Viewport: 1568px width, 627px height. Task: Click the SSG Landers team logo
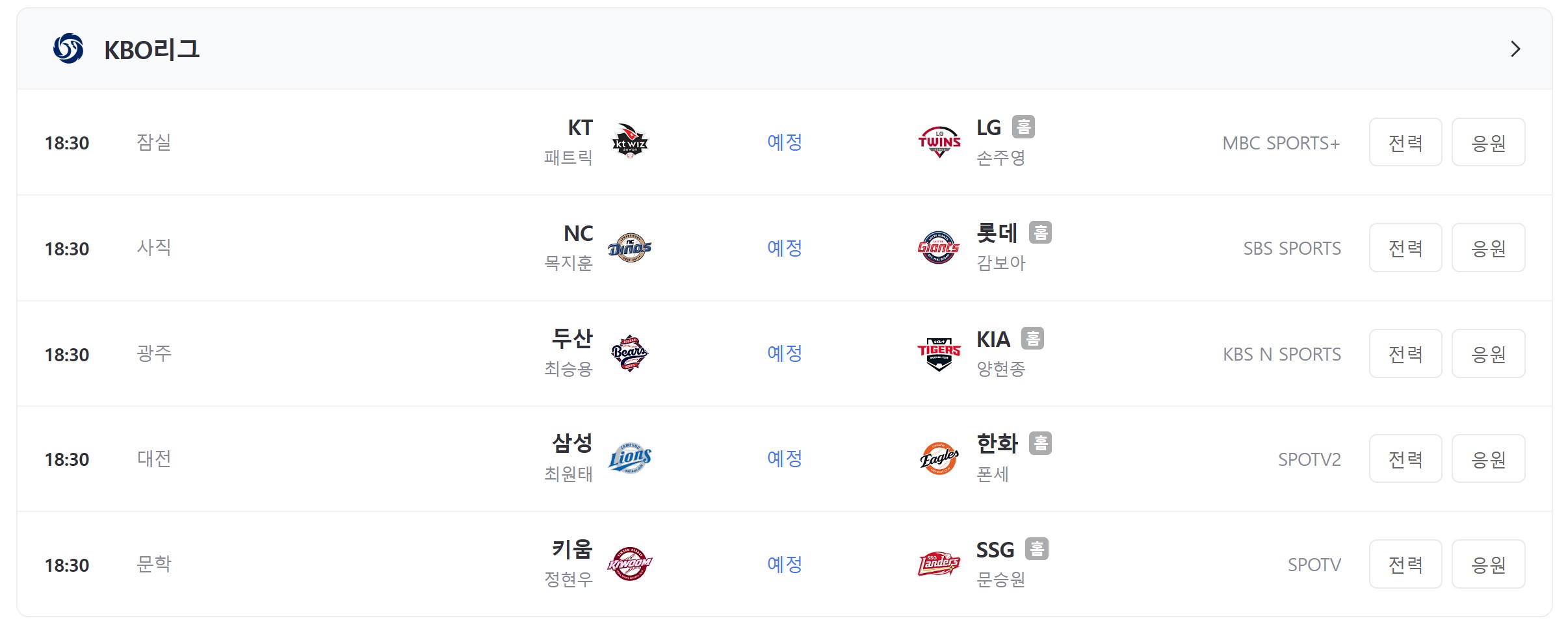[939, 564]
